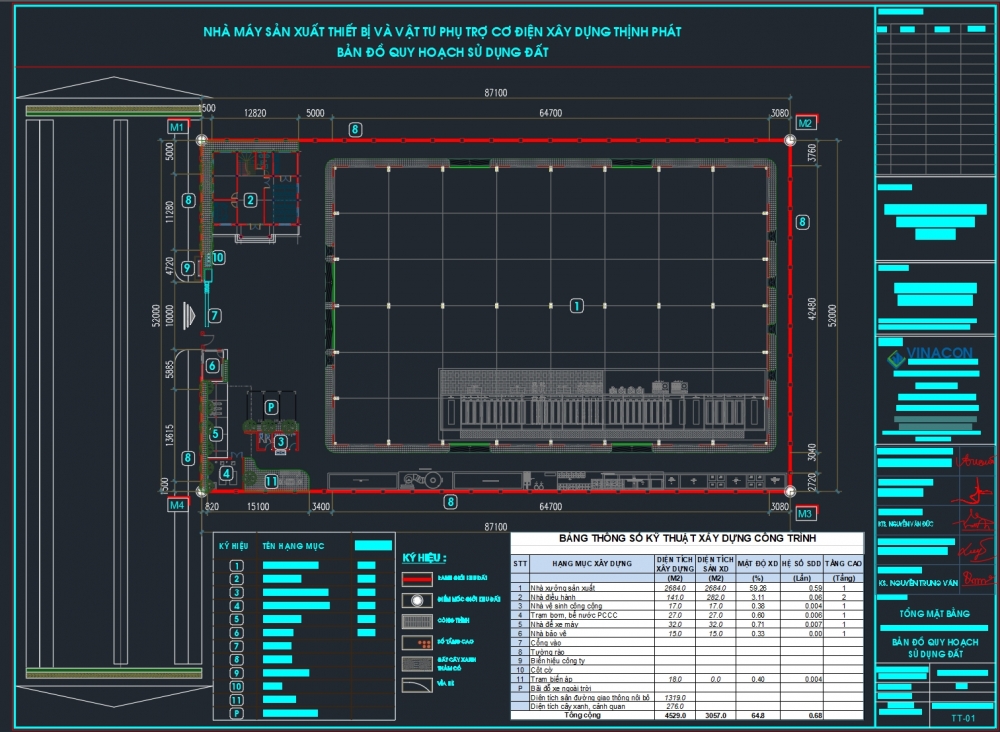Select the M2 corner marker label

coord(806,122)
